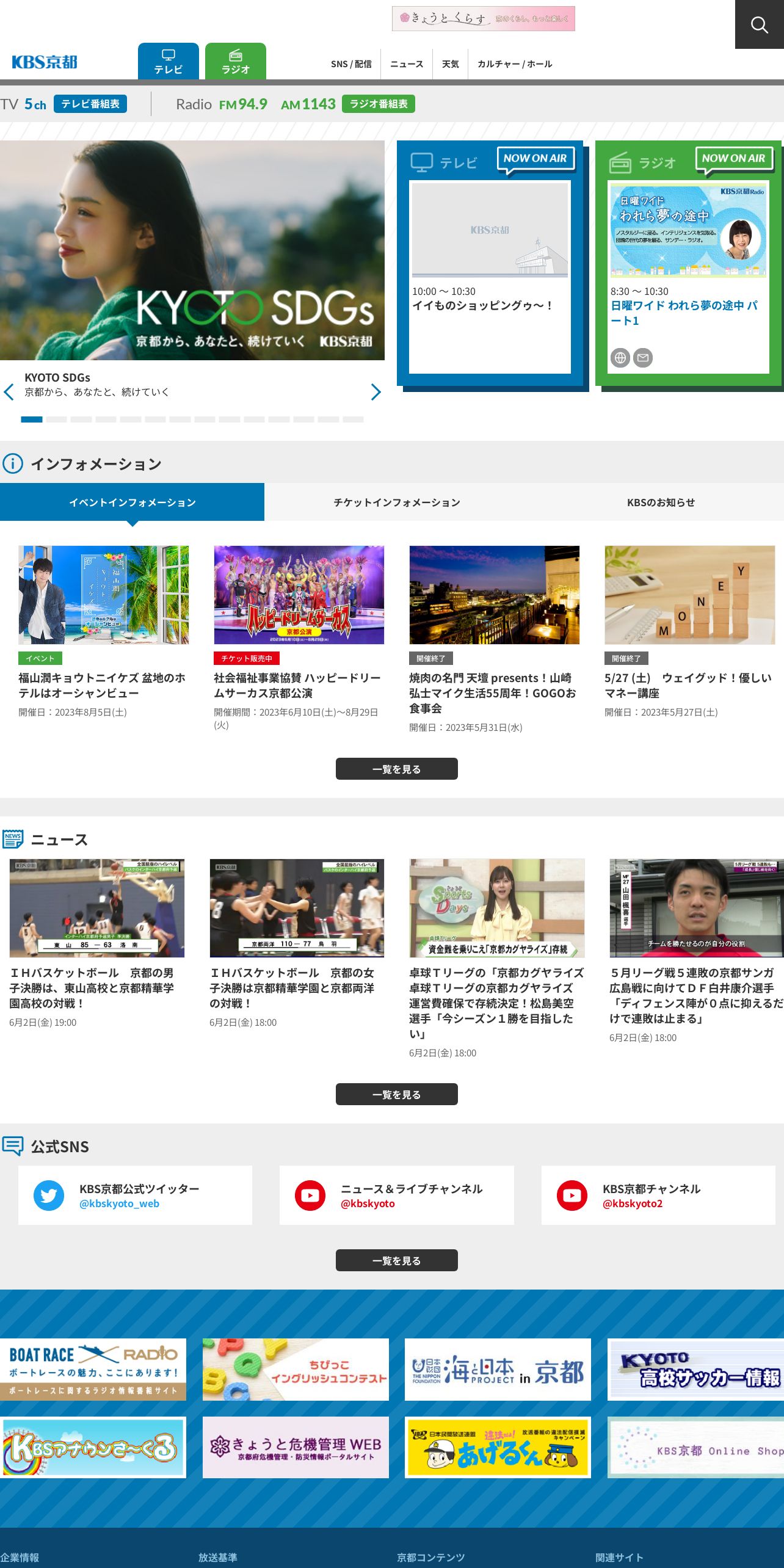Open the KBS京都 Online Shop banner
The height and width of the screenshot is (1568, 784).
pyautogui.click(x=696, y=1447)
